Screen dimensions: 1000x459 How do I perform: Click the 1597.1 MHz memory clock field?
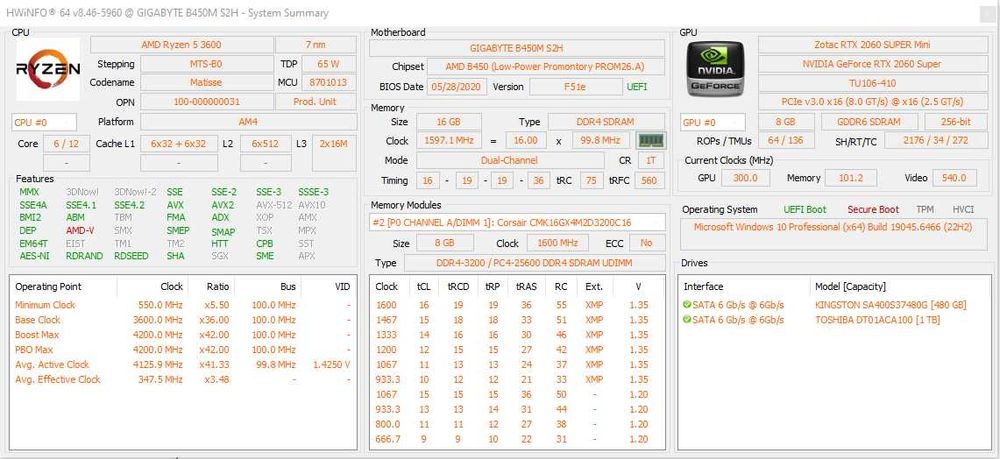(x=450, y=140)
